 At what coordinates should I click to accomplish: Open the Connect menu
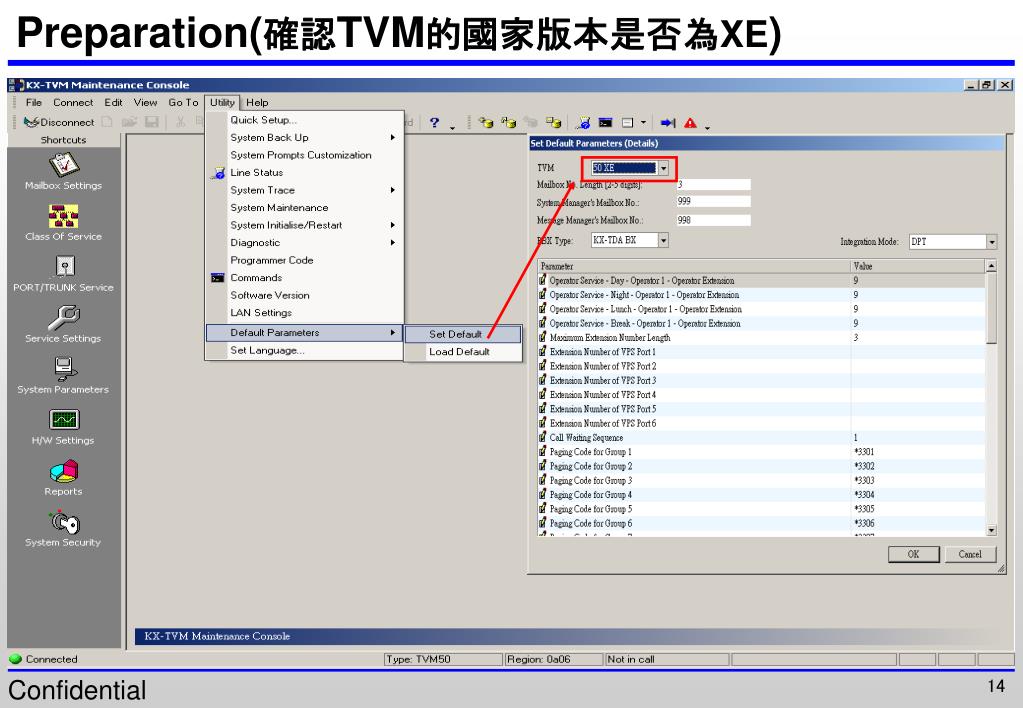coord(73,102)
